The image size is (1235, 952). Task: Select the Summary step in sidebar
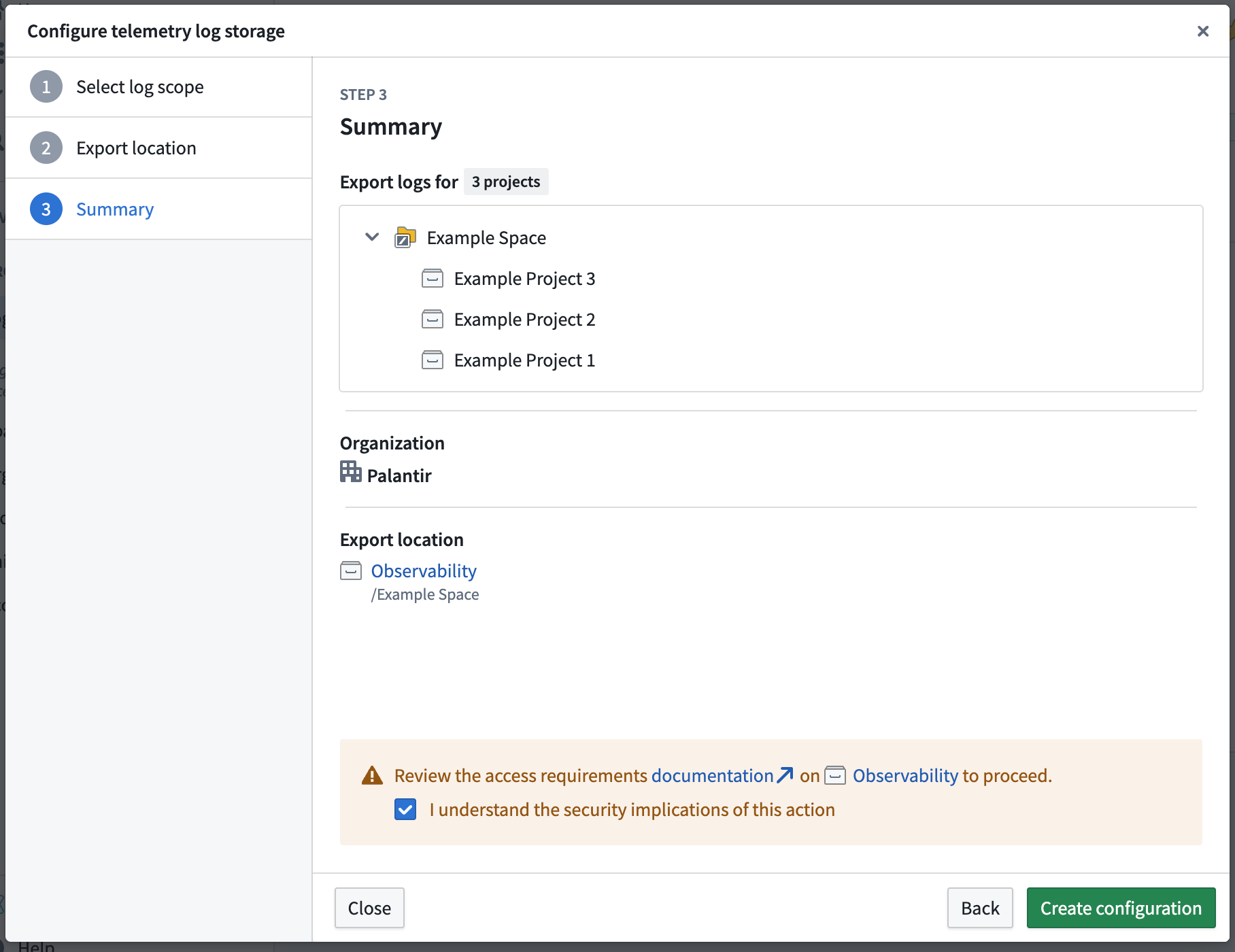(x=115, y=209)
